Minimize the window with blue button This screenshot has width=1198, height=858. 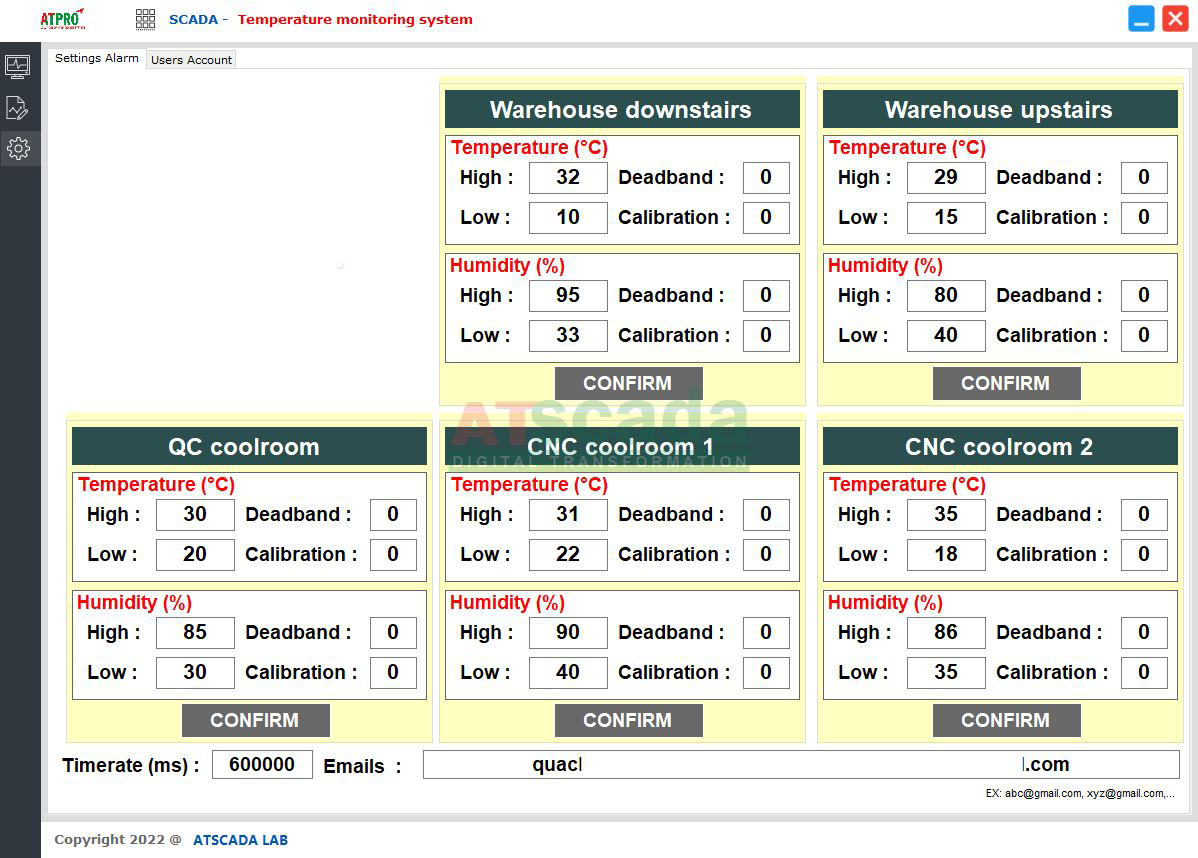click(1141, 19)
